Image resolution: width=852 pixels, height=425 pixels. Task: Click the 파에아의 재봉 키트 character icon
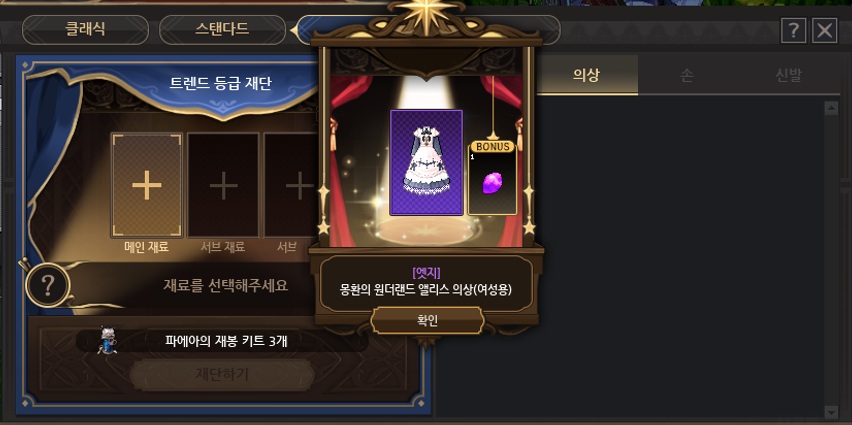click(x=106, y=341)
